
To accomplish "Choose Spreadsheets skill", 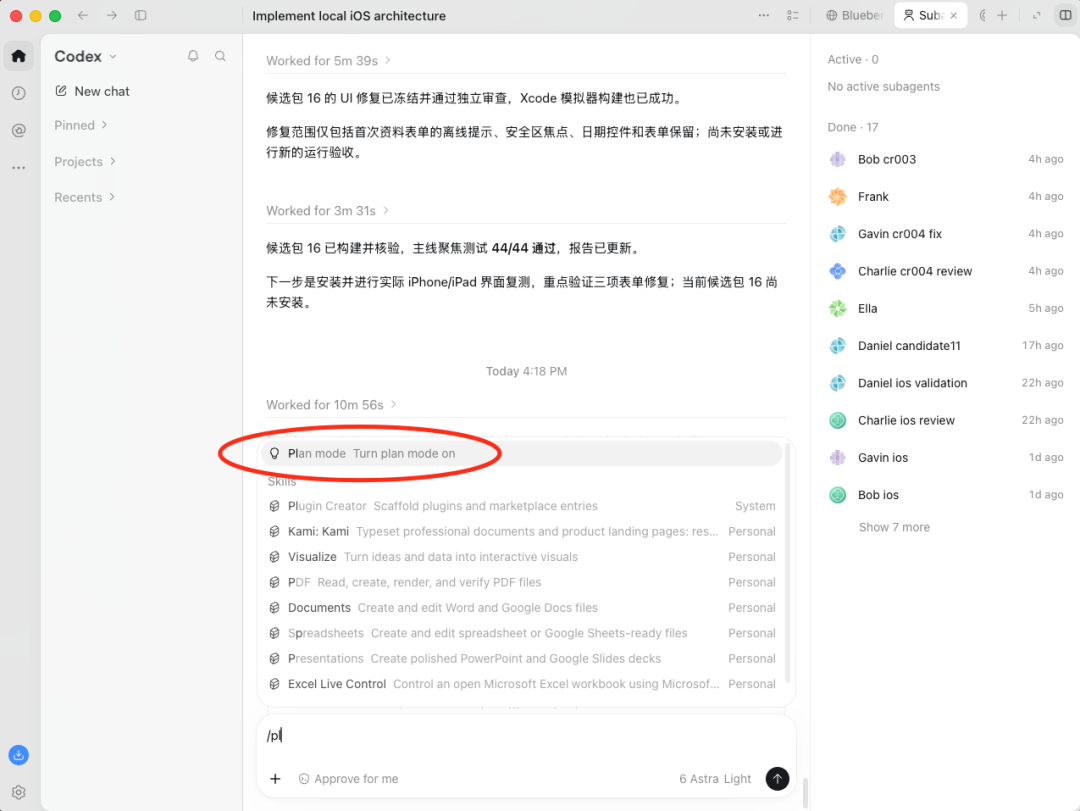I will click(x=521, y=633).
